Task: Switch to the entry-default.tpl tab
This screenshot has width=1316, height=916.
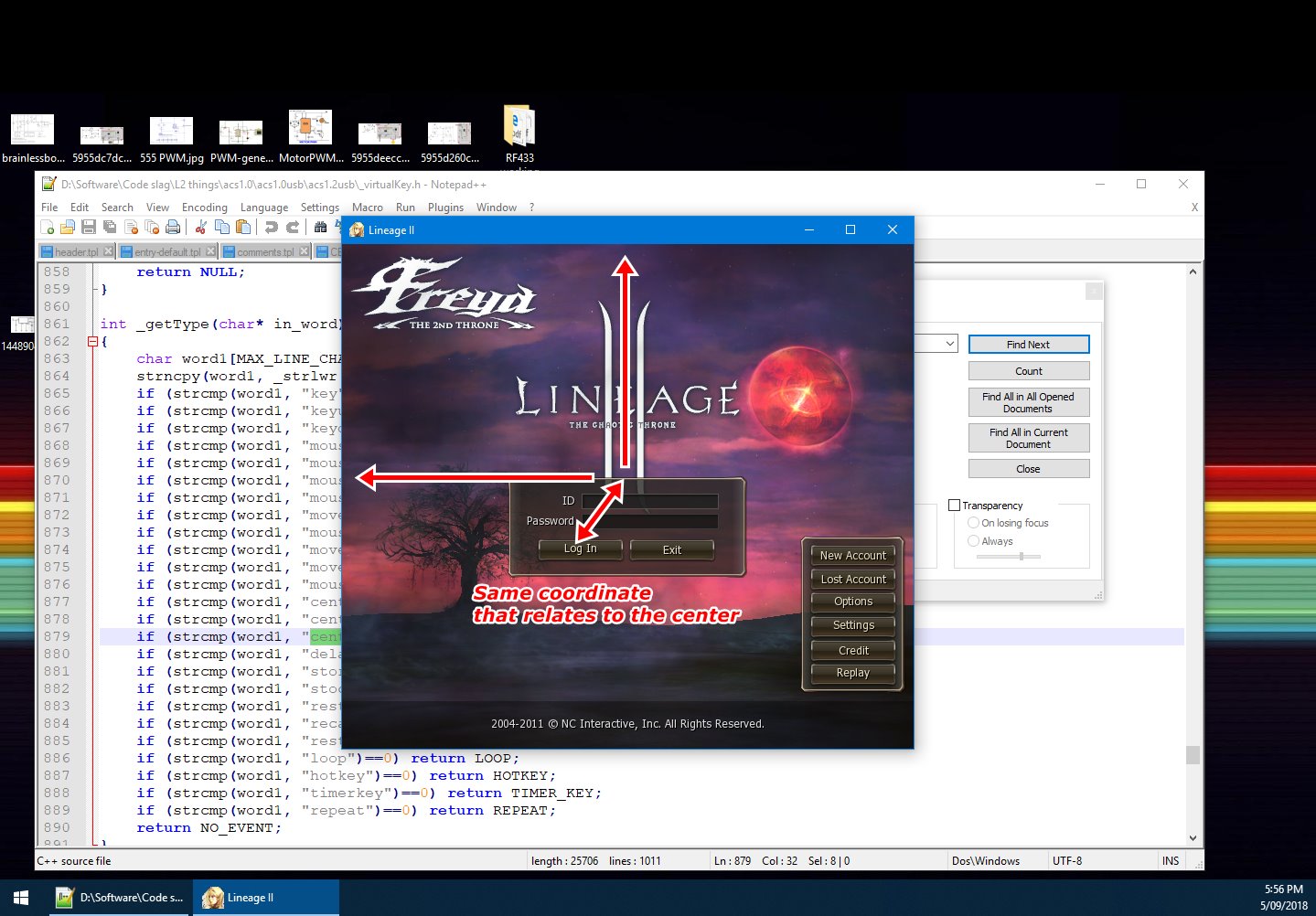Action: (x=167, y=251)
